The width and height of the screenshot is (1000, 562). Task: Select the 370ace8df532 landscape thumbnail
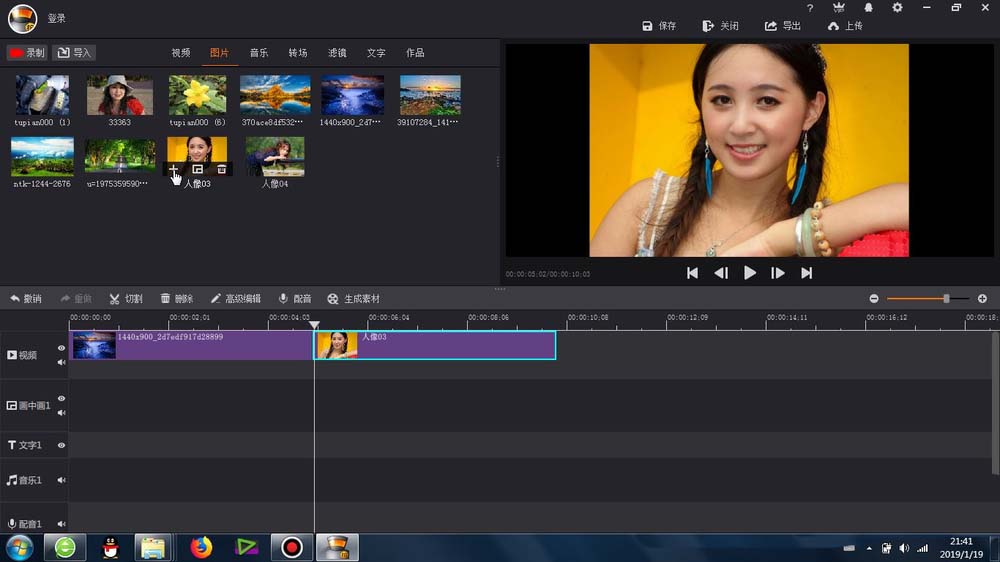coord(275,95)
